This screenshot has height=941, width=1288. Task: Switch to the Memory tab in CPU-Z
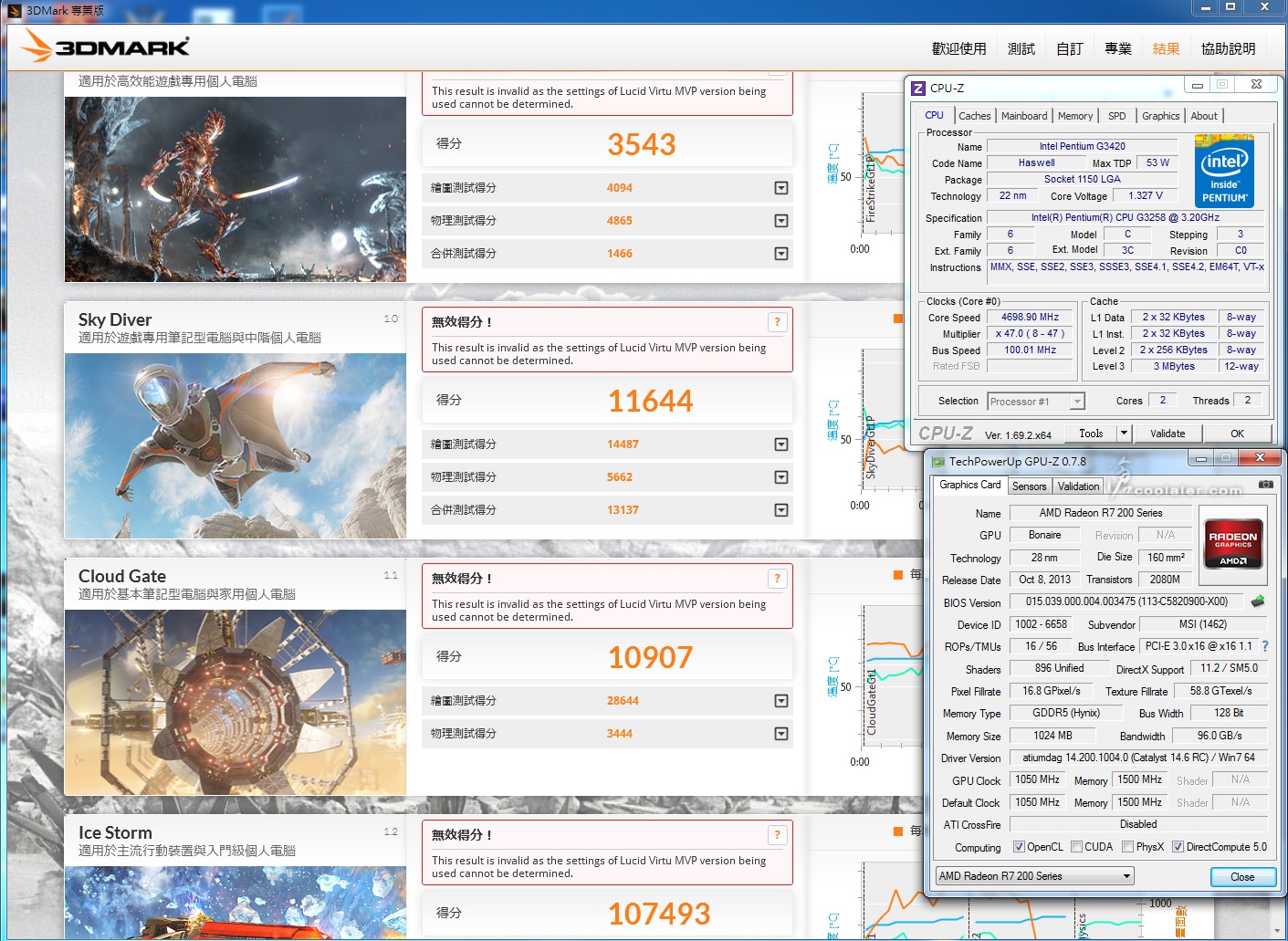tap(1075, 116)
